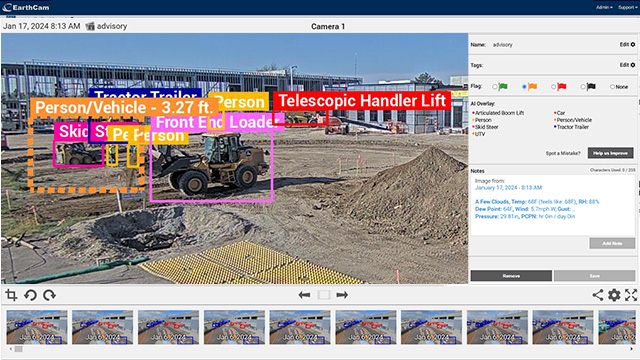Click the Camera 1 title
This screenshot has height=360, width=640.
coord(328,27)
